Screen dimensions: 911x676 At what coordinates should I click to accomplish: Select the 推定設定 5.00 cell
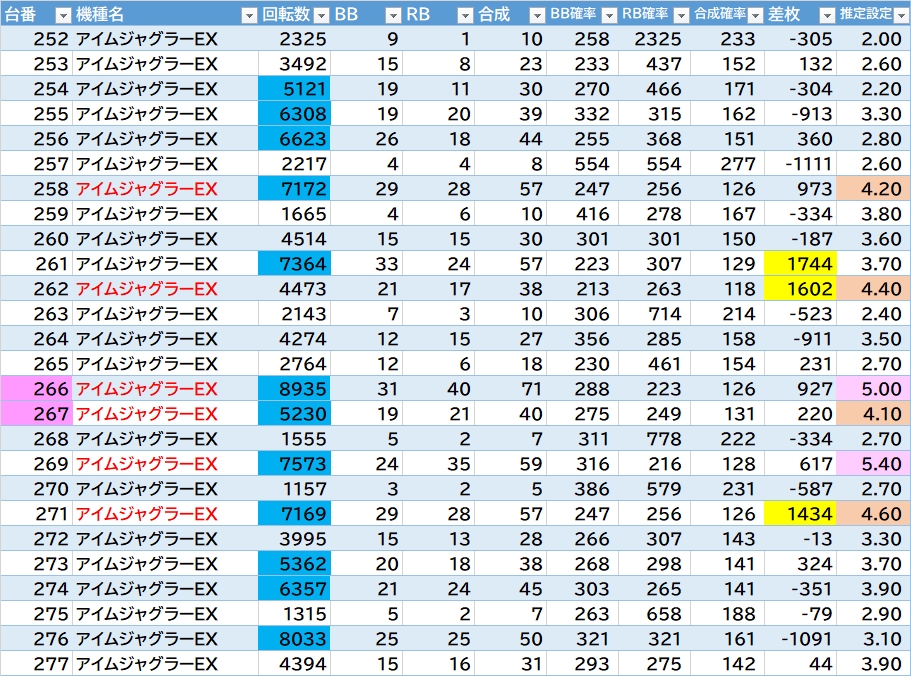pos(873,389)
